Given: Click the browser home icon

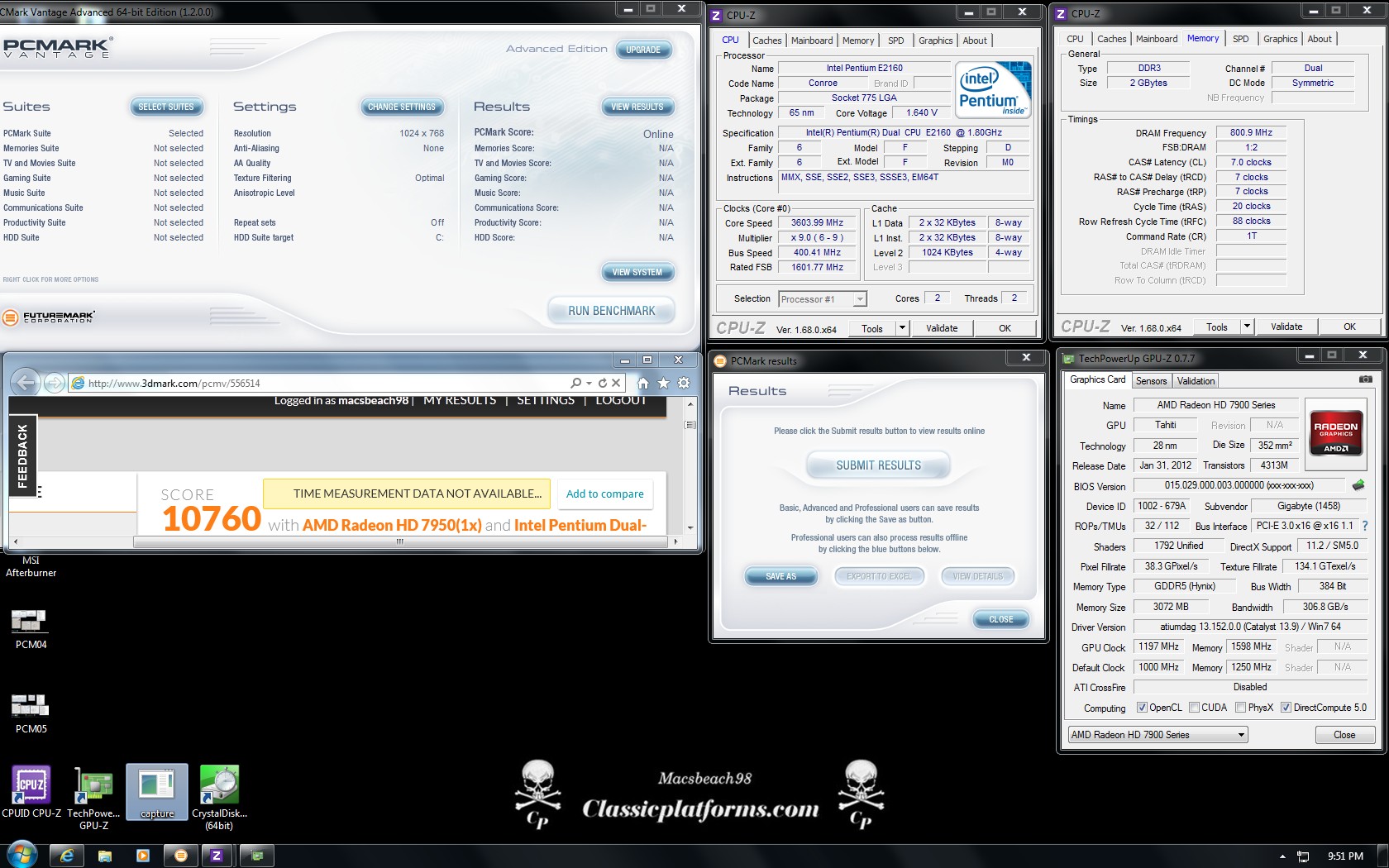Looking at the screenshot, I should coord(643,383).
